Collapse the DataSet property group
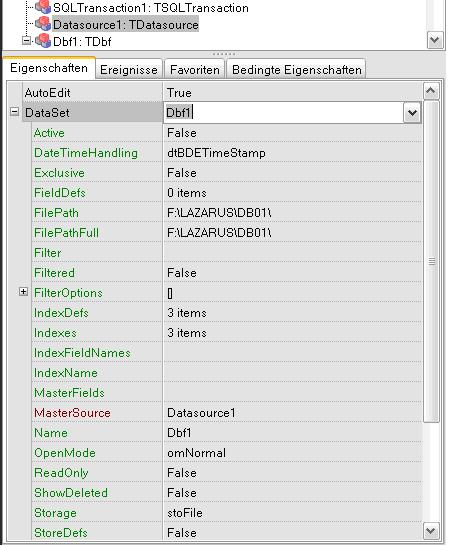Viewport: 452px width, 545px height. (x=14, y=112)
